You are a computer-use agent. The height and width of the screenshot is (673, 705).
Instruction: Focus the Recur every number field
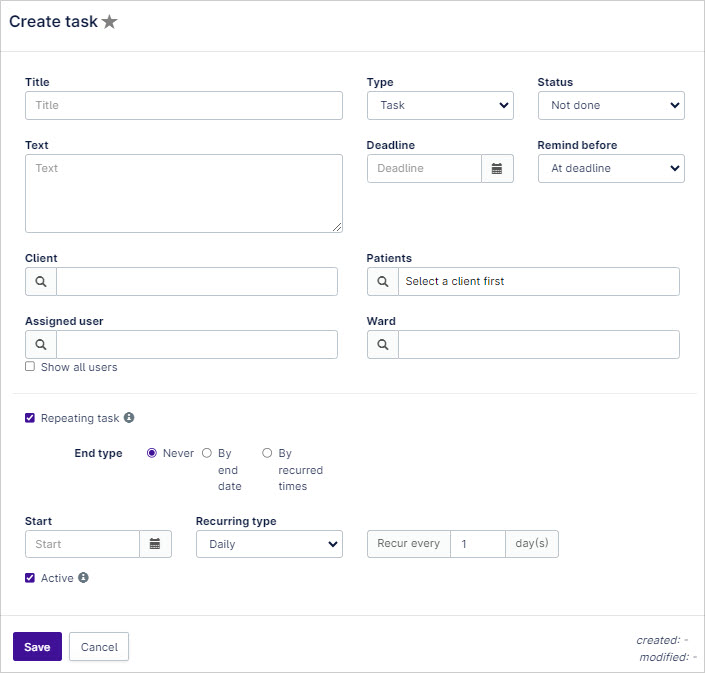[478, 544]
